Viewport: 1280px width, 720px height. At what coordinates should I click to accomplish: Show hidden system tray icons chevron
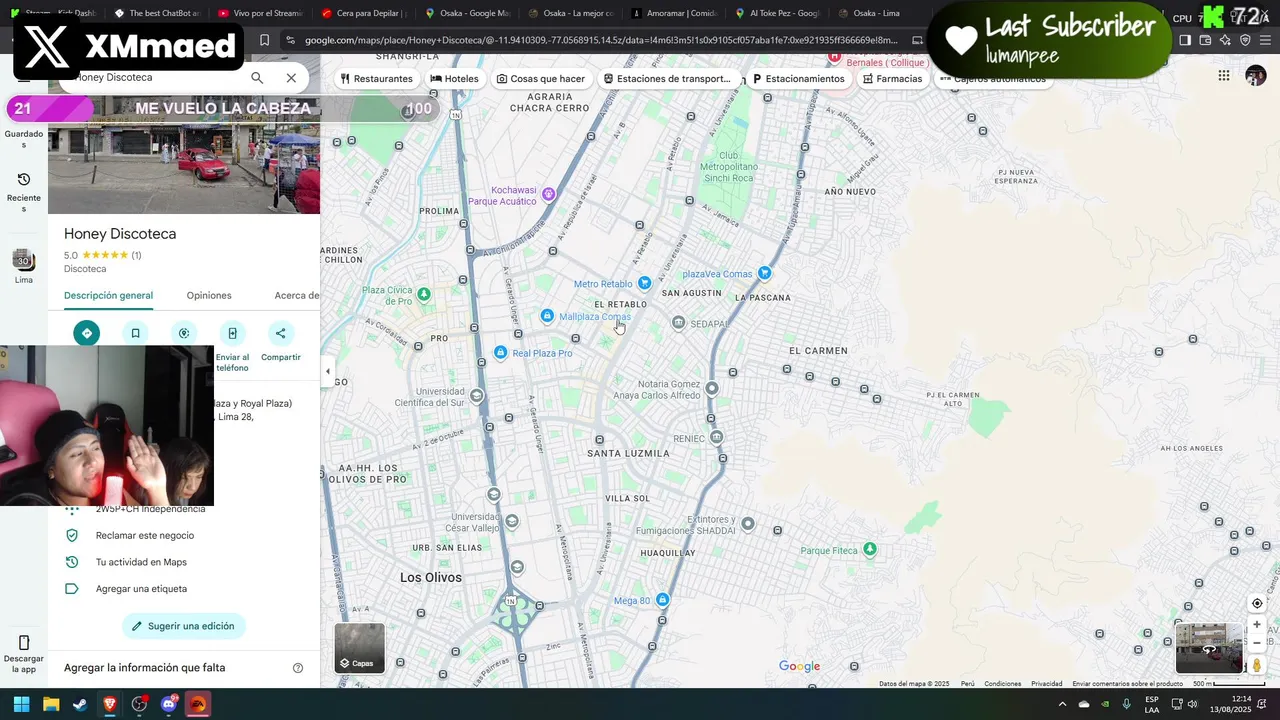click(x=1062, y=704)
